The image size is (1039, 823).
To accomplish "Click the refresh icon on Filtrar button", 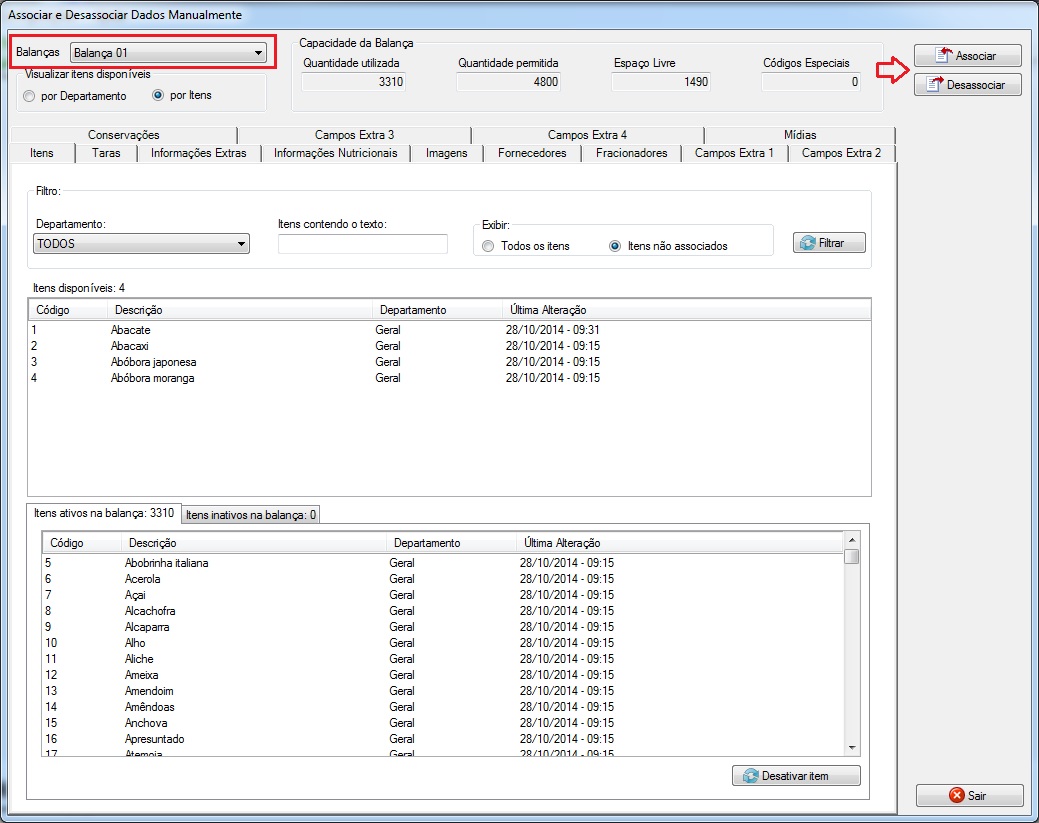I will pyautogui.click(x=808, y=243).
